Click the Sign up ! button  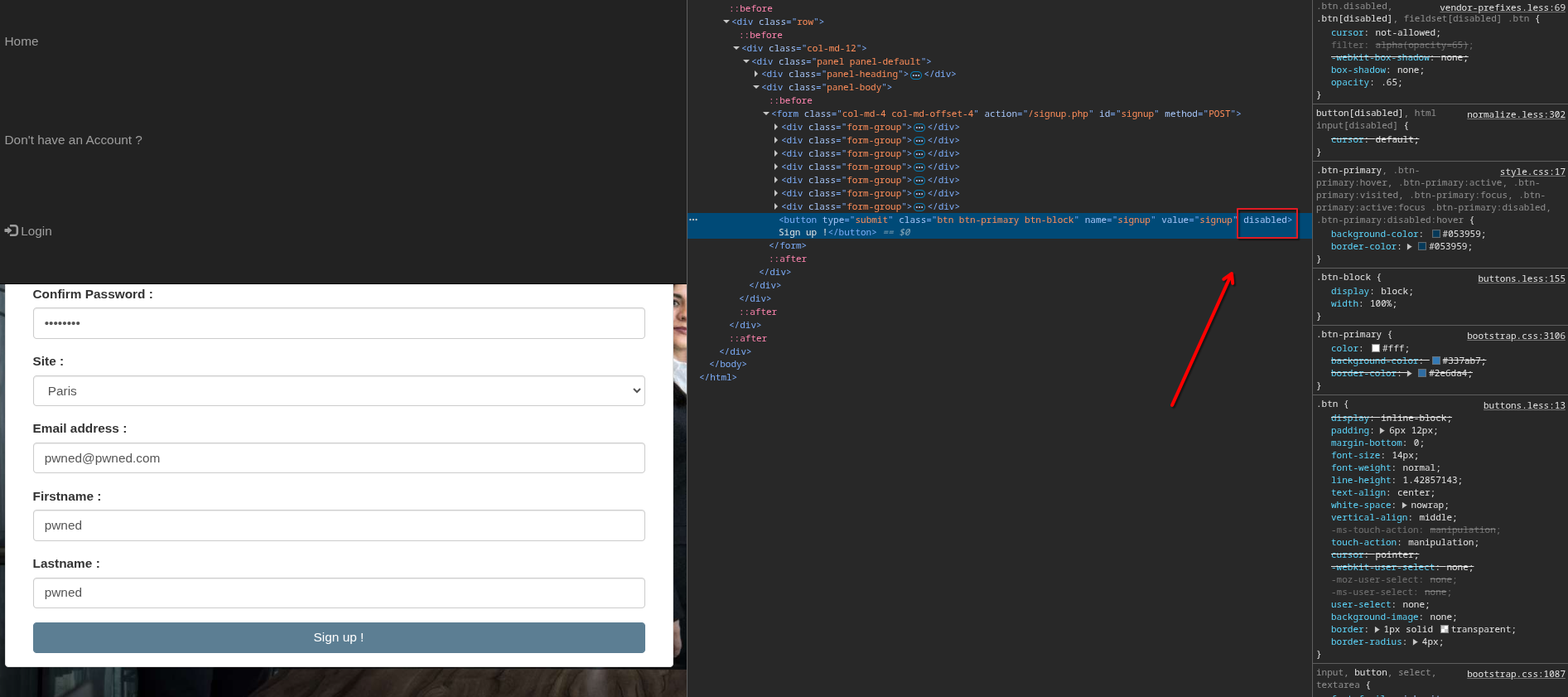(339, 637)
